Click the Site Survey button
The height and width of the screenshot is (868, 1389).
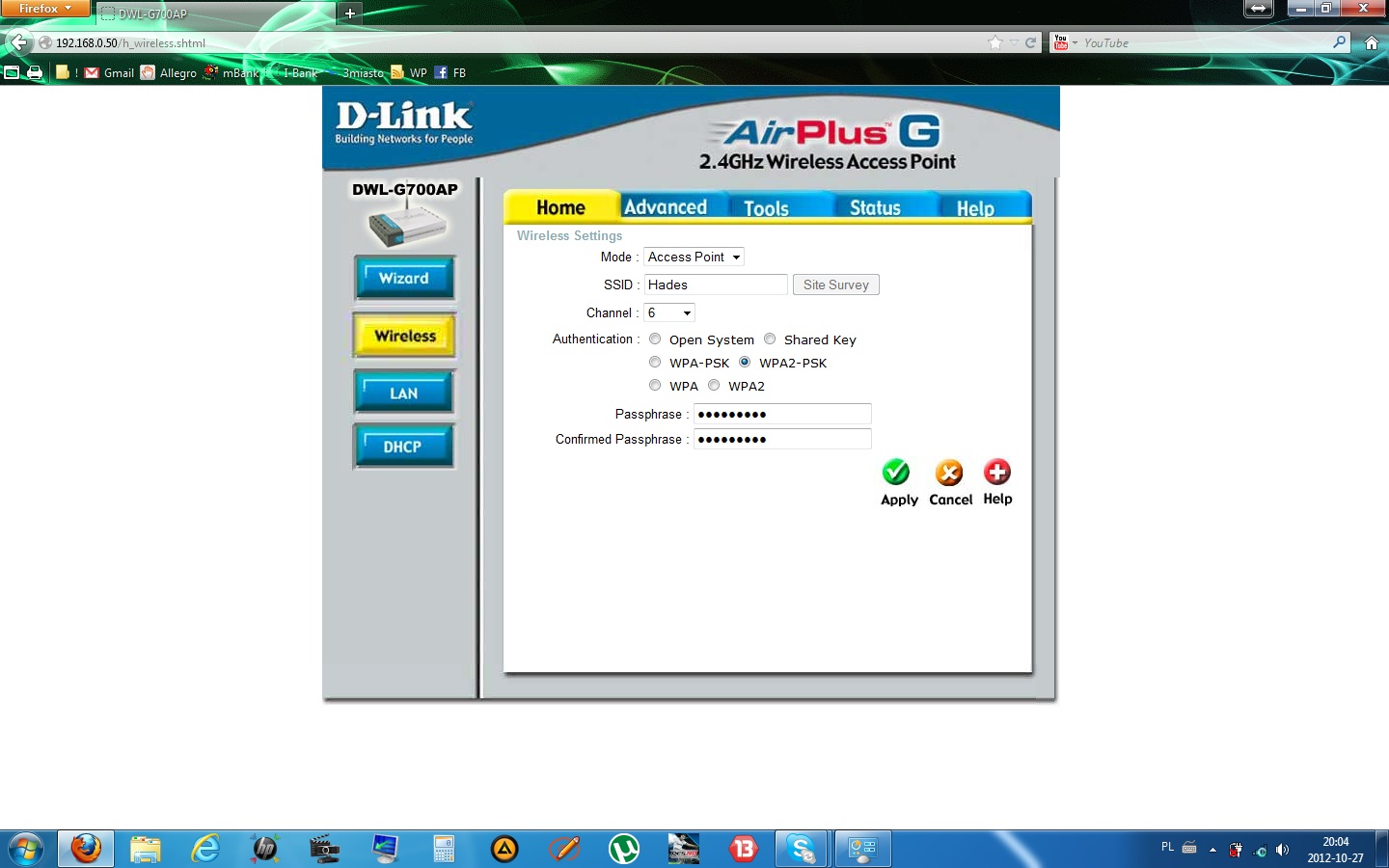pos(836,285)
